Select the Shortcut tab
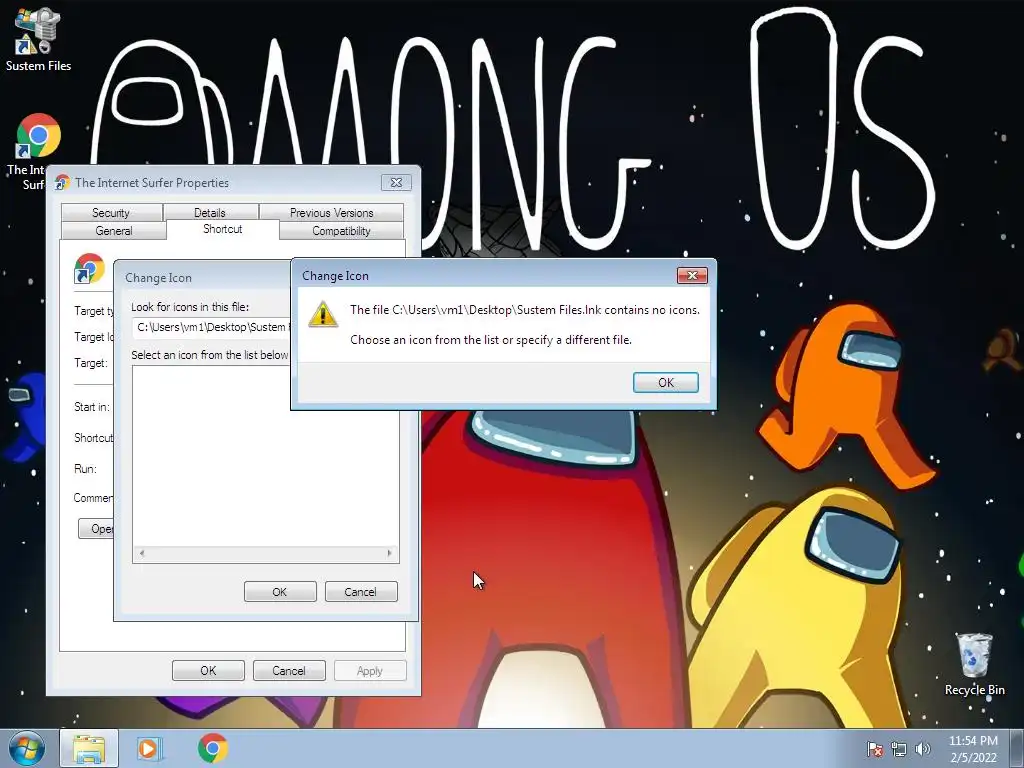 (223, 229)
